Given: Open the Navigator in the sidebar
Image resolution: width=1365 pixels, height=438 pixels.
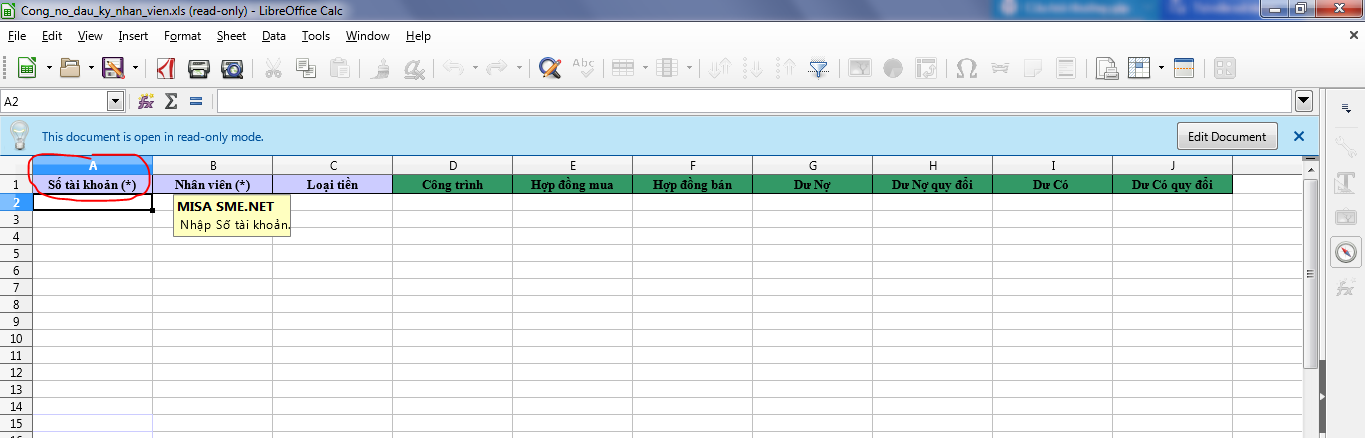Looking at the screenshot, I should (1345, 252).
